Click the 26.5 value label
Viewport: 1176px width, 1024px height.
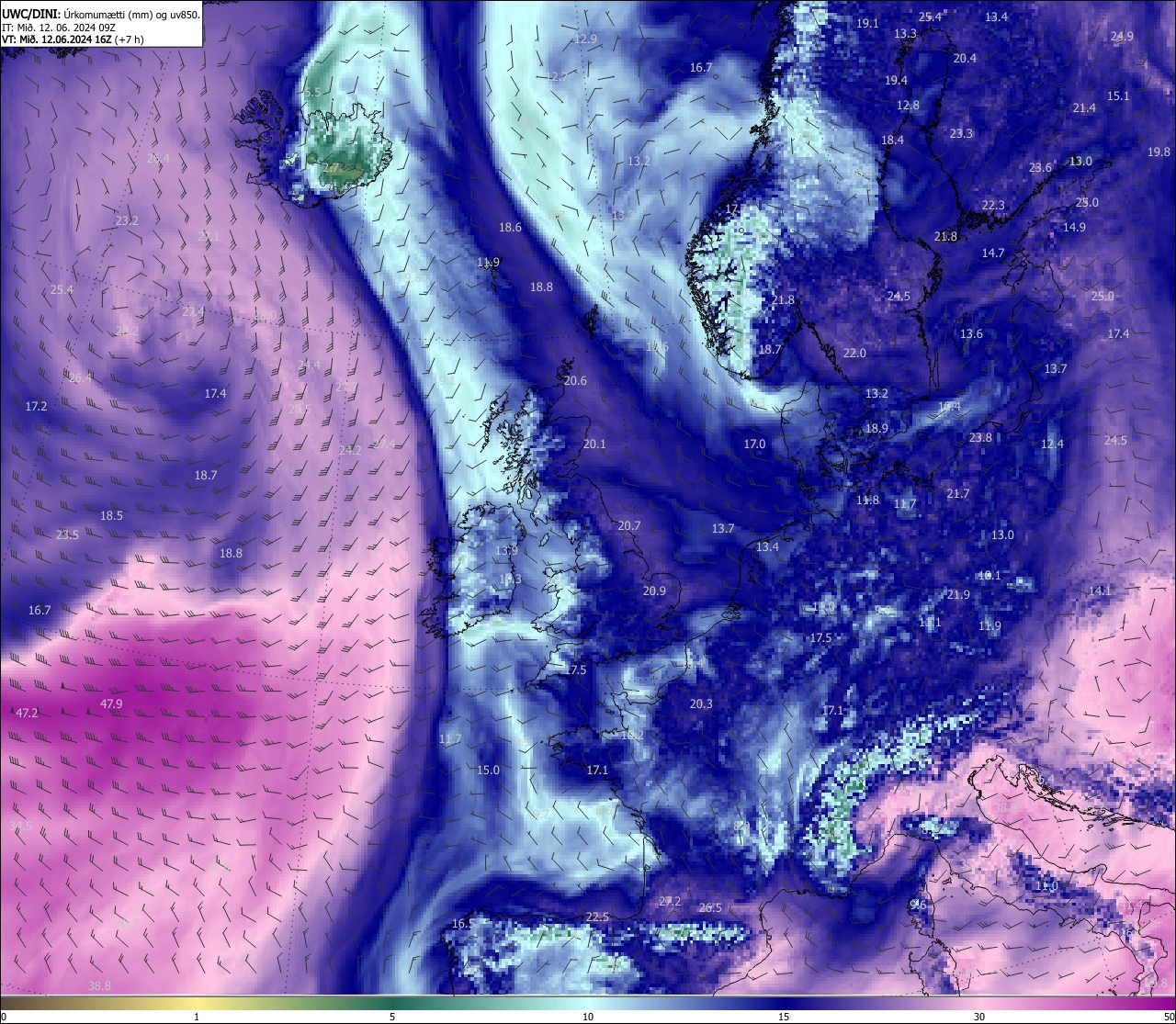[x=710, y=908]
